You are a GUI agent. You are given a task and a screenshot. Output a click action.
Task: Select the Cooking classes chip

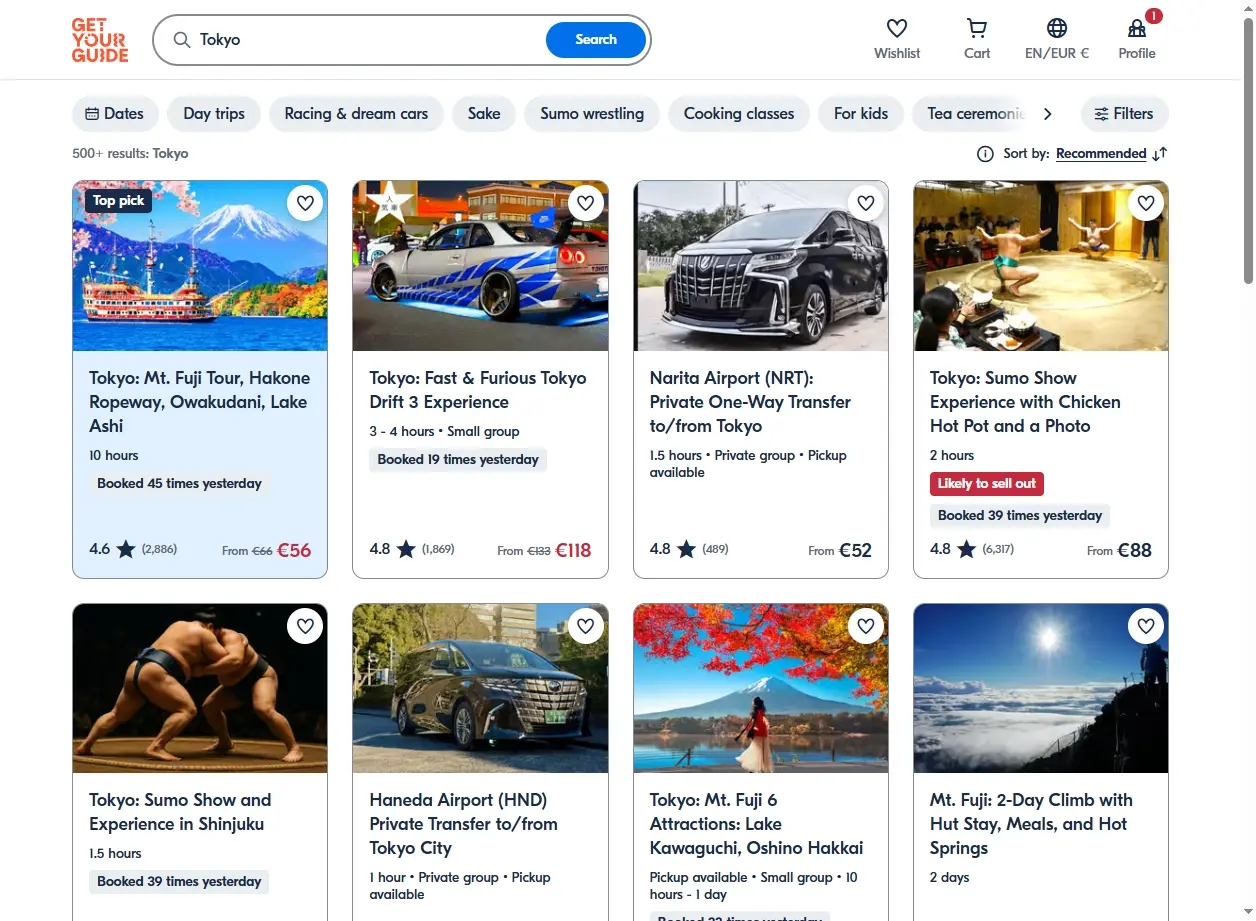click(739, 114)
